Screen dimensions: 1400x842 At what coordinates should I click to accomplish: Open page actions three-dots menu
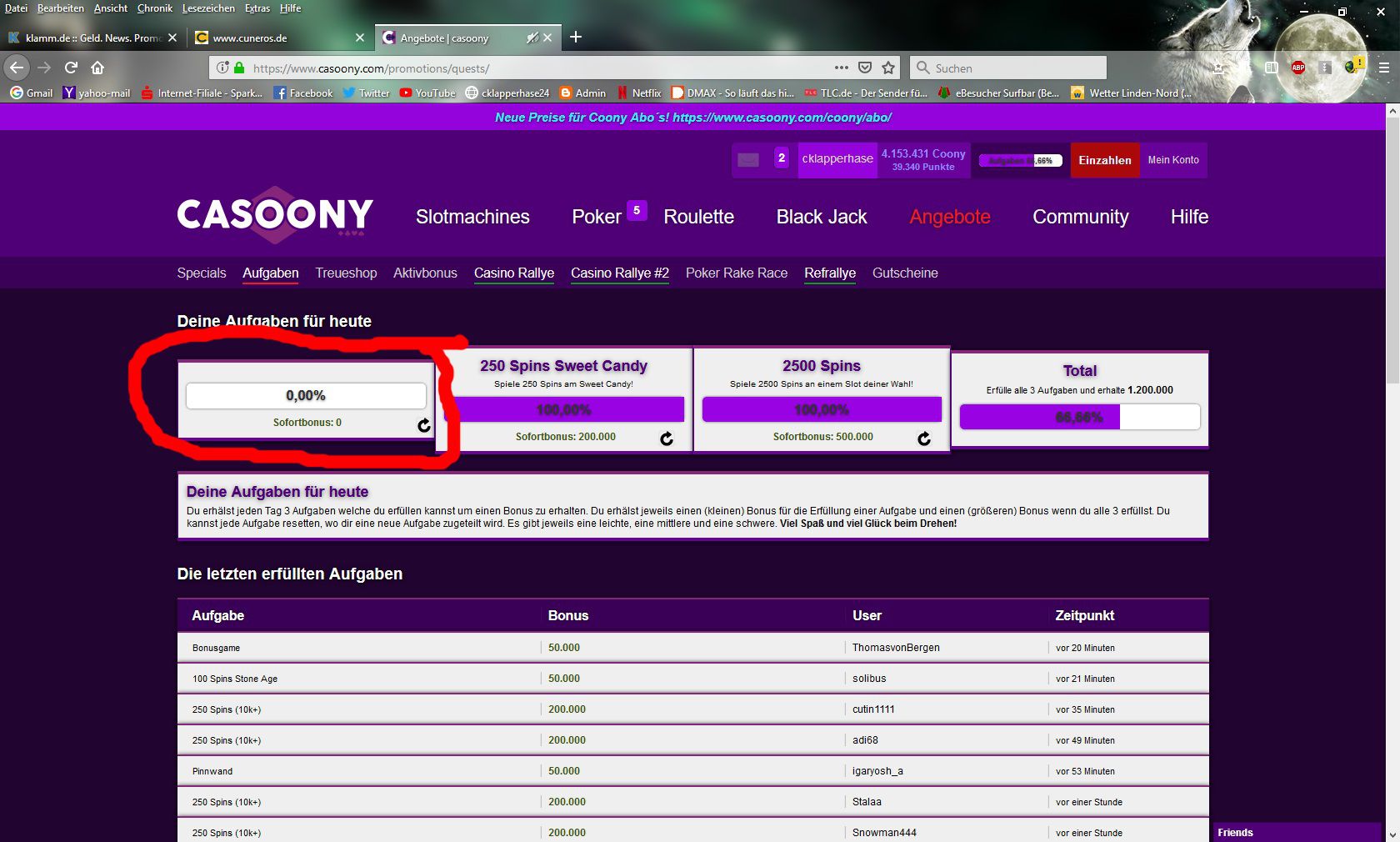click(x=842, y=68)
